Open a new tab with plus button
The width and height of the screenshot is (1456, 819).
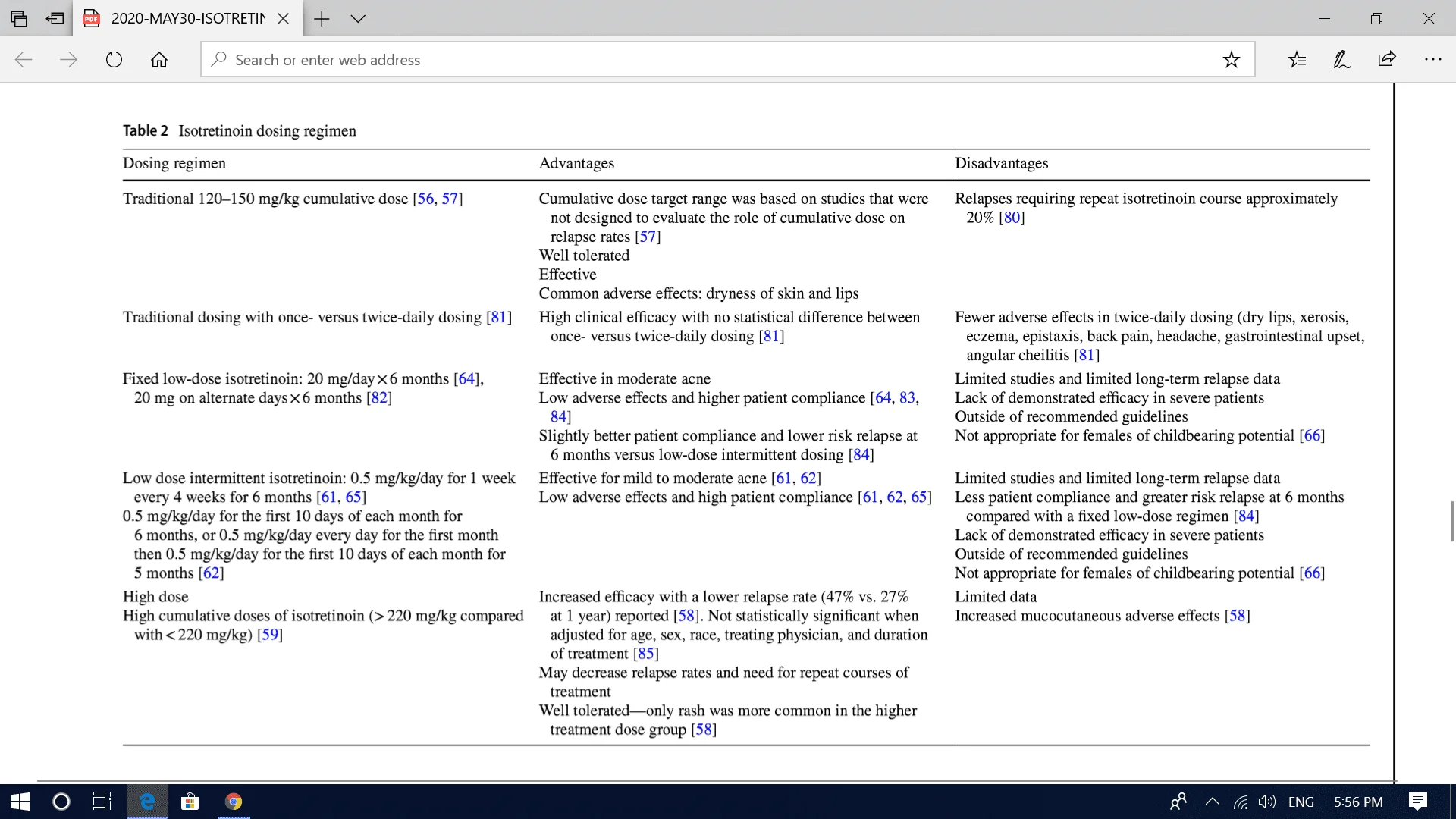click(322, 19)
